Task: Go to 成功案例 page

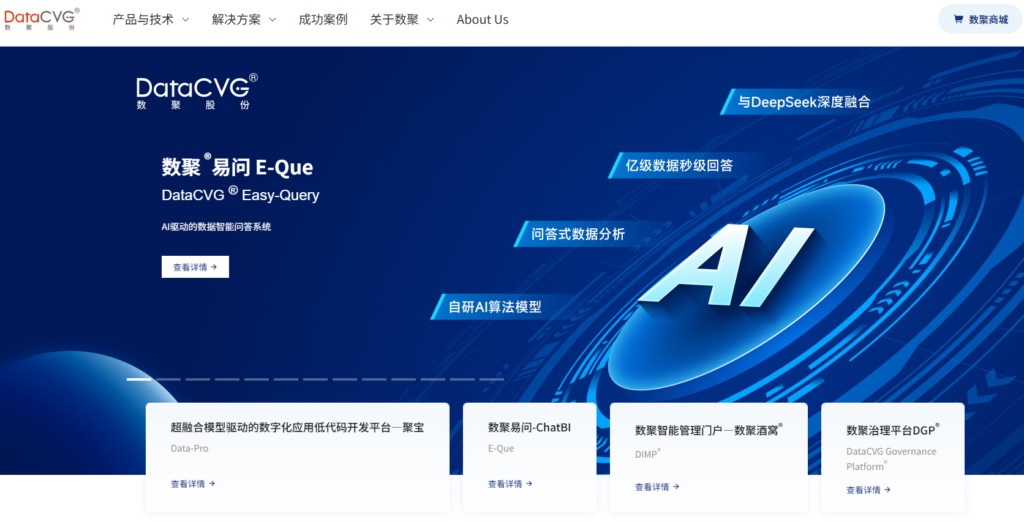Action: click(323, 20)
